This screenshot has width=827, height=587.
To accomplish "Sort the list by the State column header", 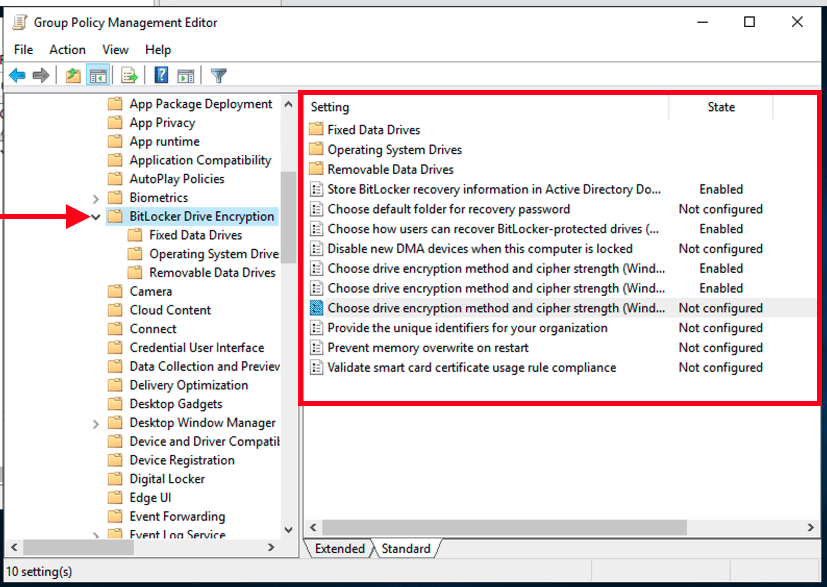I will click(720, 107).
